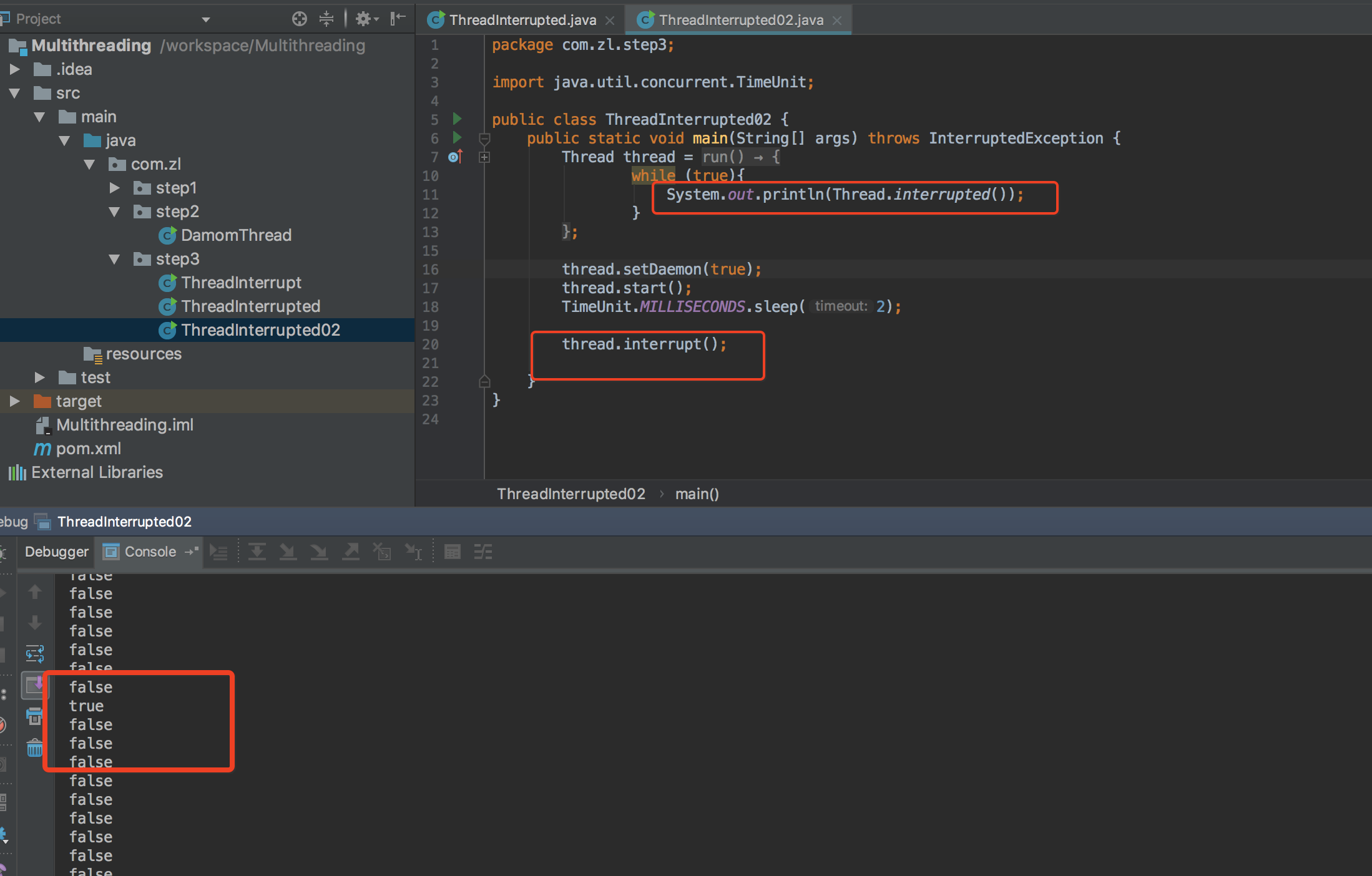Click the Step Out debugger icon
Viewport: 1372px width, 876px height.
[351, 552]
